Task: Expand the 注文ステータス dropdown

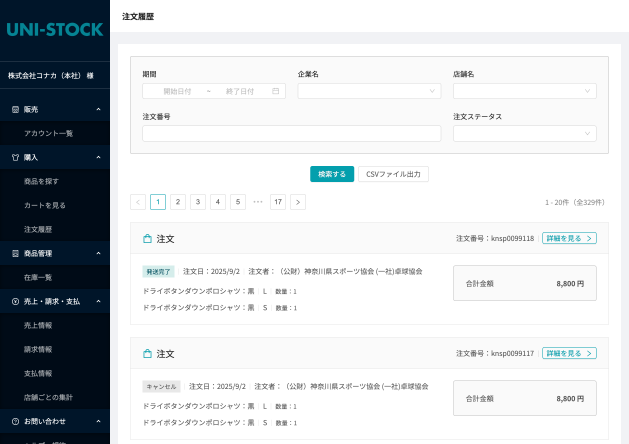Action: click(524, 133)
